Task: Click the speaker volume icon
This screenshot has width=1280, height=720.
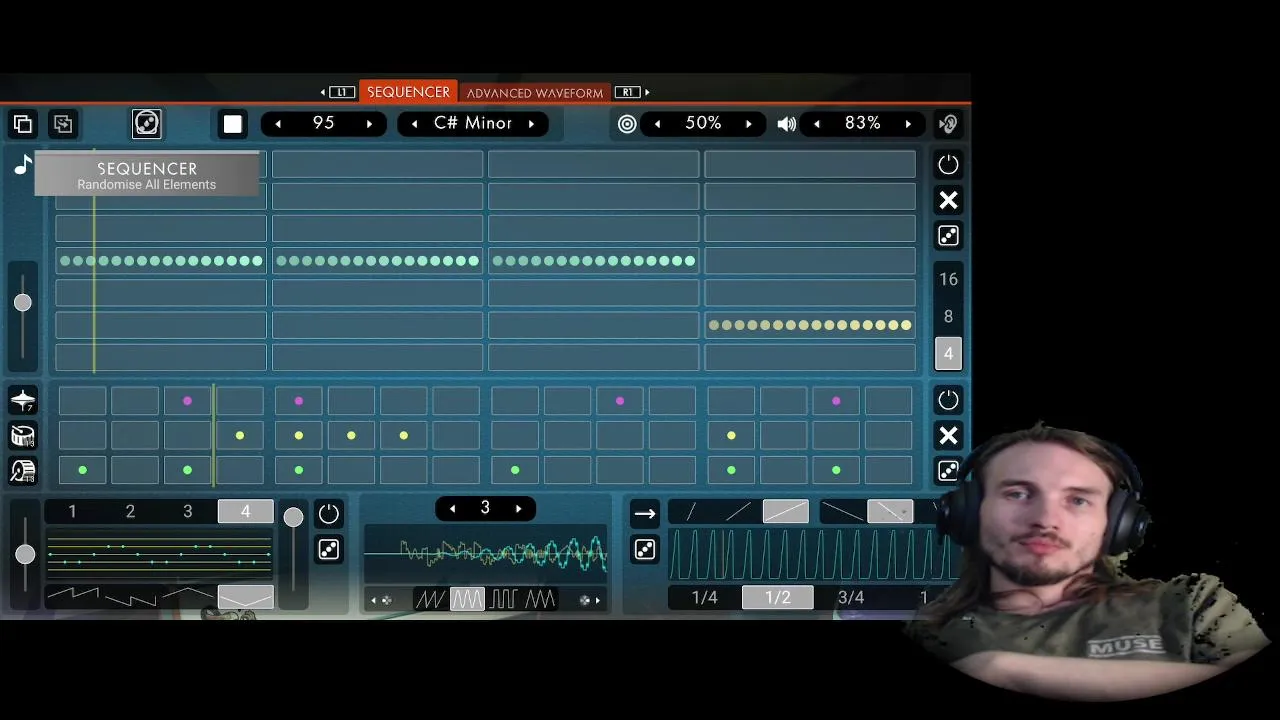Action: pyautogui.click(x=787, y=124)
